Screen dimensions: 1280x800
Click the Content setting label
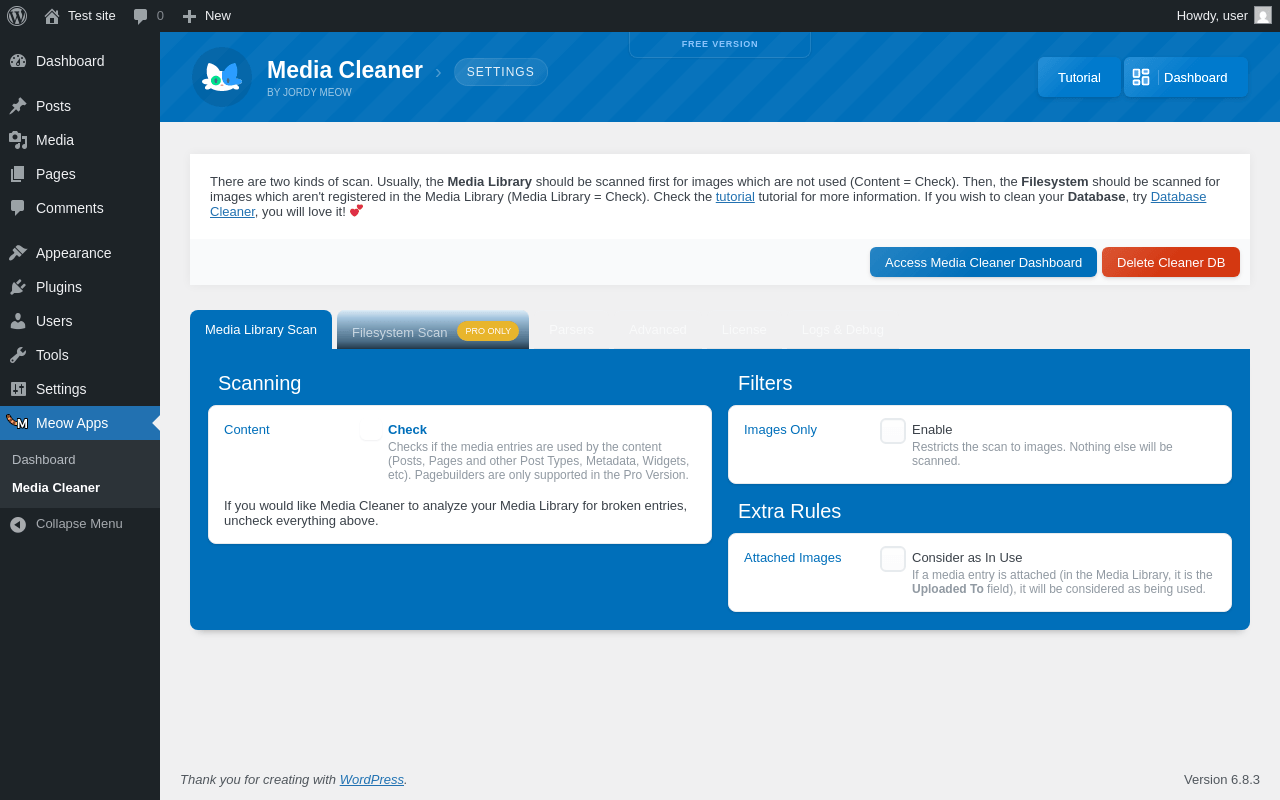247,430
